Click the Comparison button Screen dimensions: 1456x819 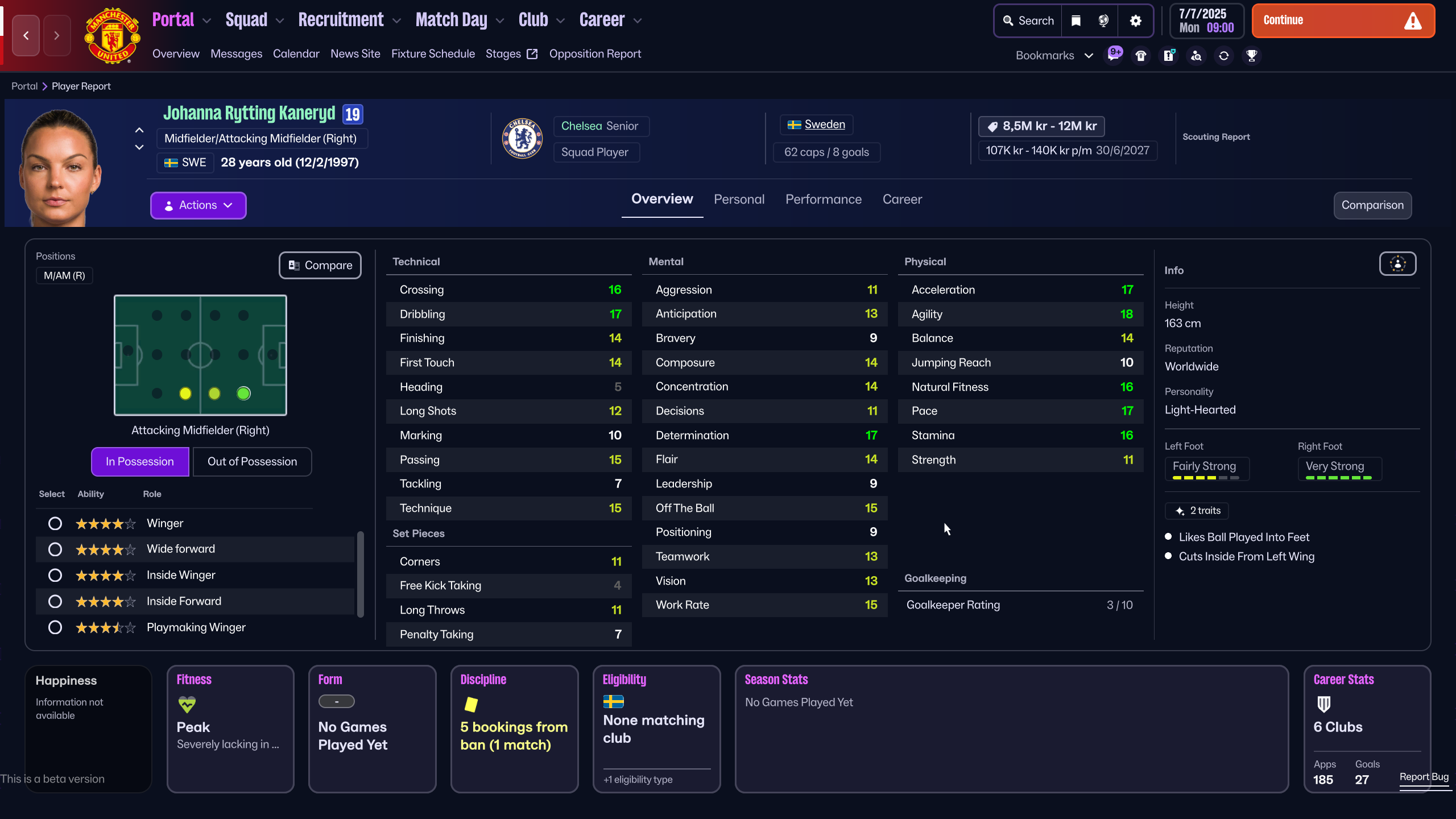[1372, 205]
